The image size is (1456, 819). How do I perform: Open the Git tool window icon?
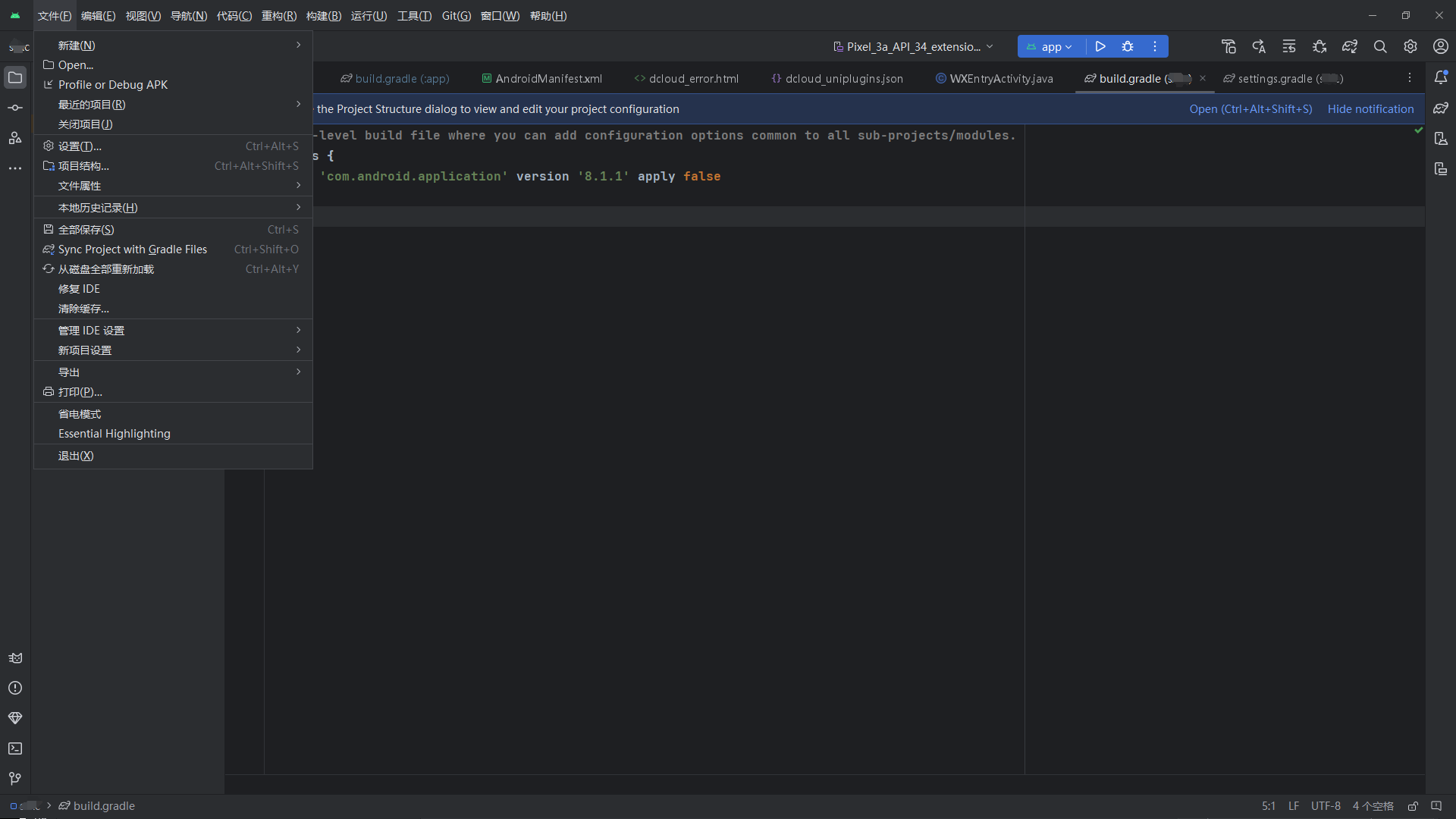click(15, 779)
